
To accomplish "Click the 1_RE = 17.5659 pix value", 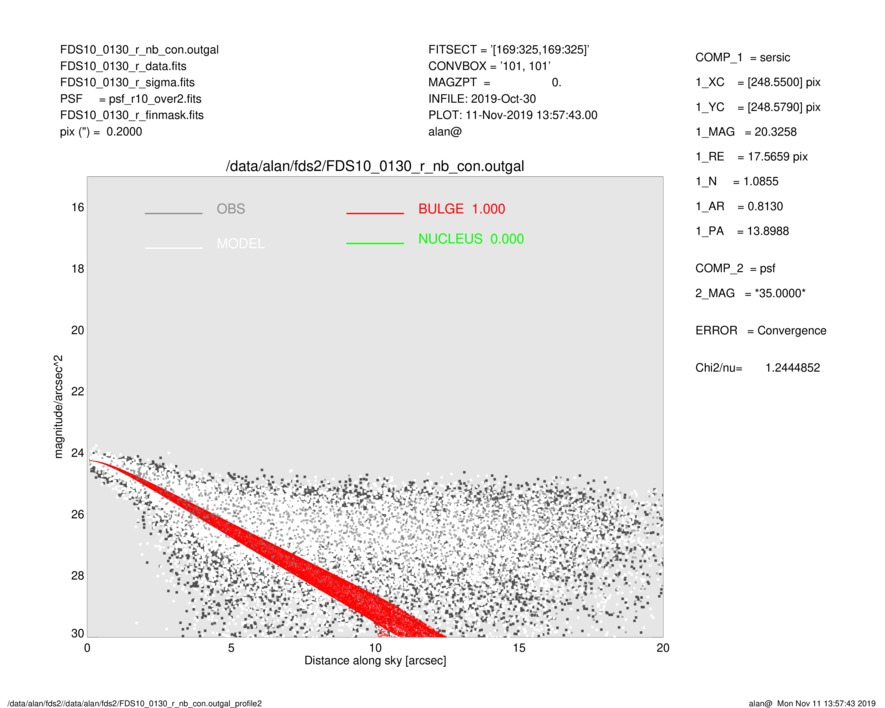I will [x=751, y=157].
